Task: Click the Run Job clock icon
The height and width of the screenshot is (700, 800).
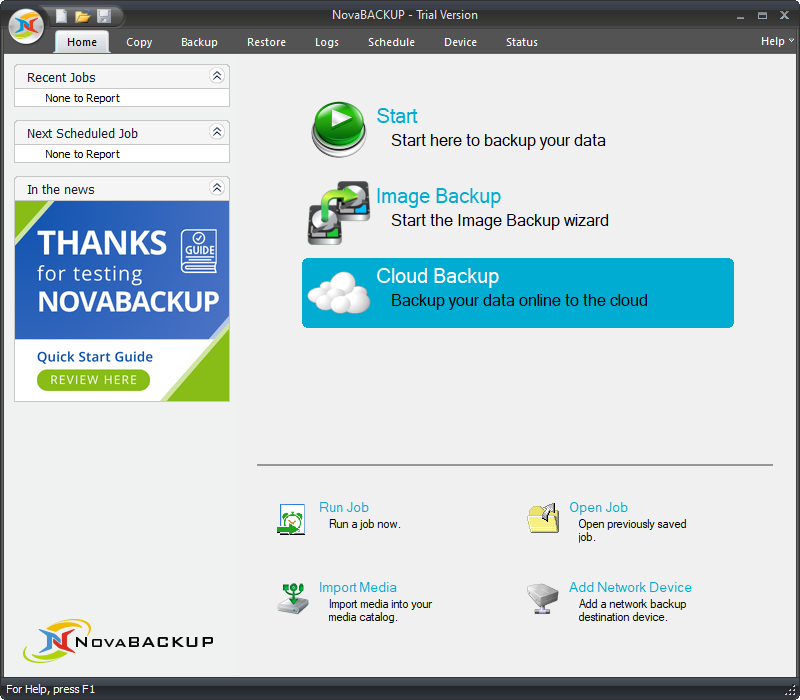Action: (291, 519)
